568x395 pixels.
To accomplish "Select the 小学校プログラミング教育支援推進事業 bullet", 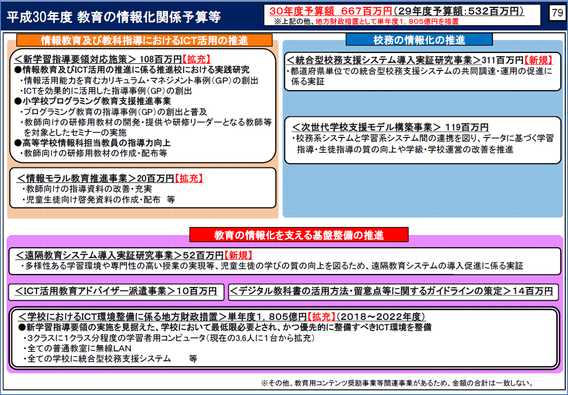I will pos(92,101).
